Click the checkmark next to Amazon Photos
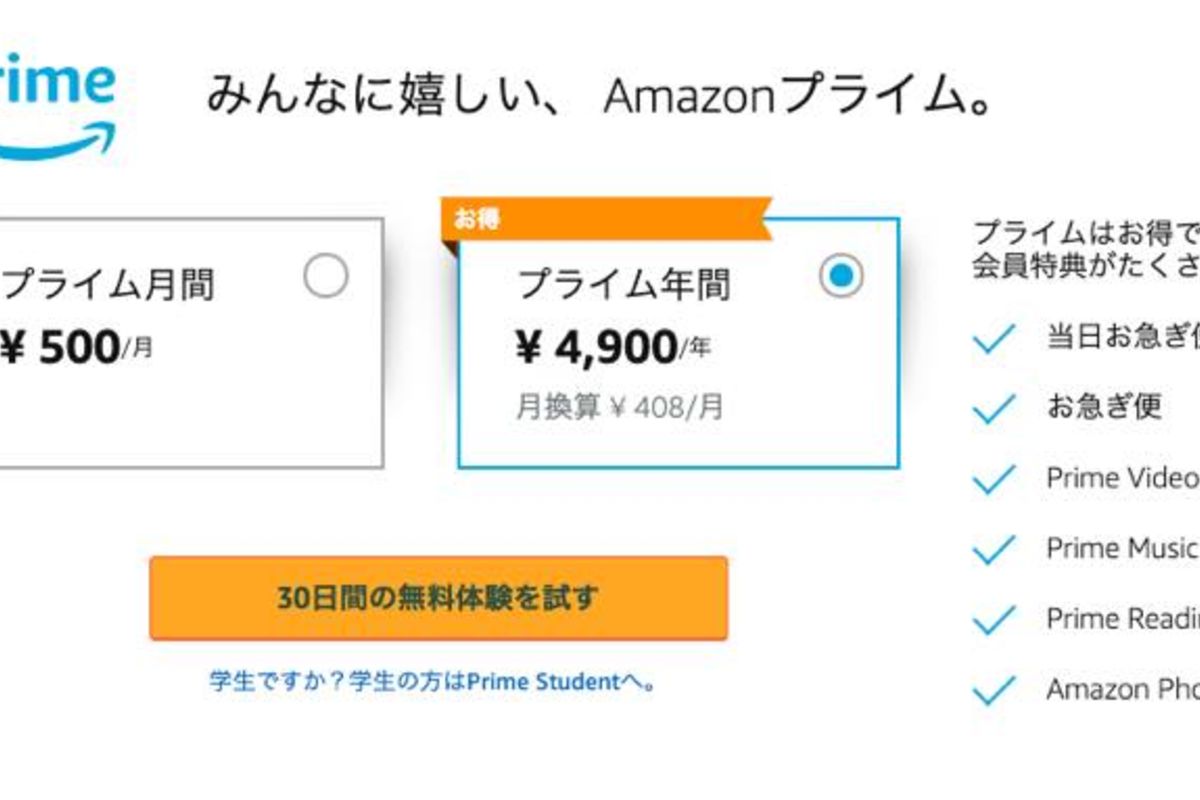1200x800 pixels. click(995, 688)
